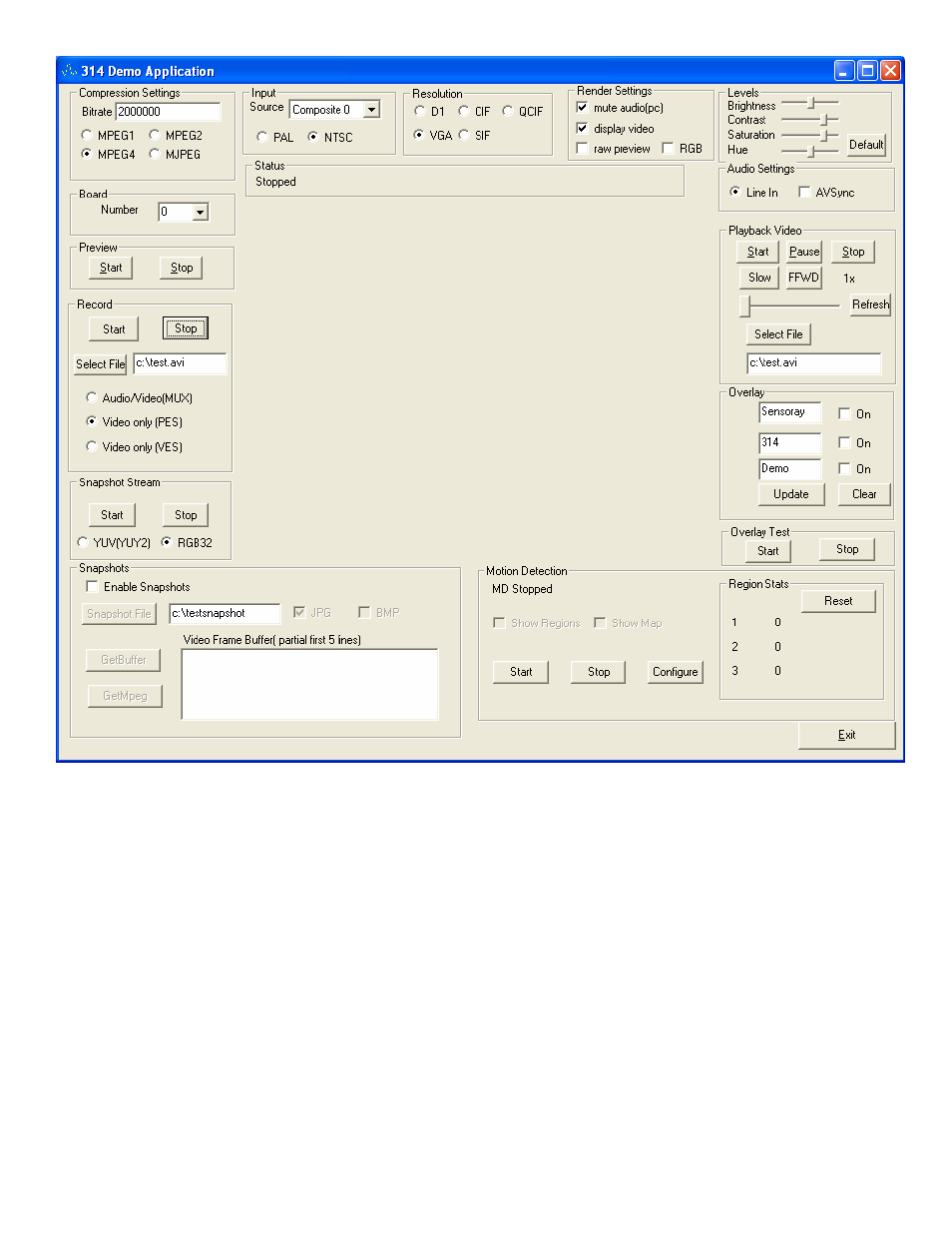The image size is (952, 1233).
Task: Stop recording in Record group
Action: tap(186, 328)
